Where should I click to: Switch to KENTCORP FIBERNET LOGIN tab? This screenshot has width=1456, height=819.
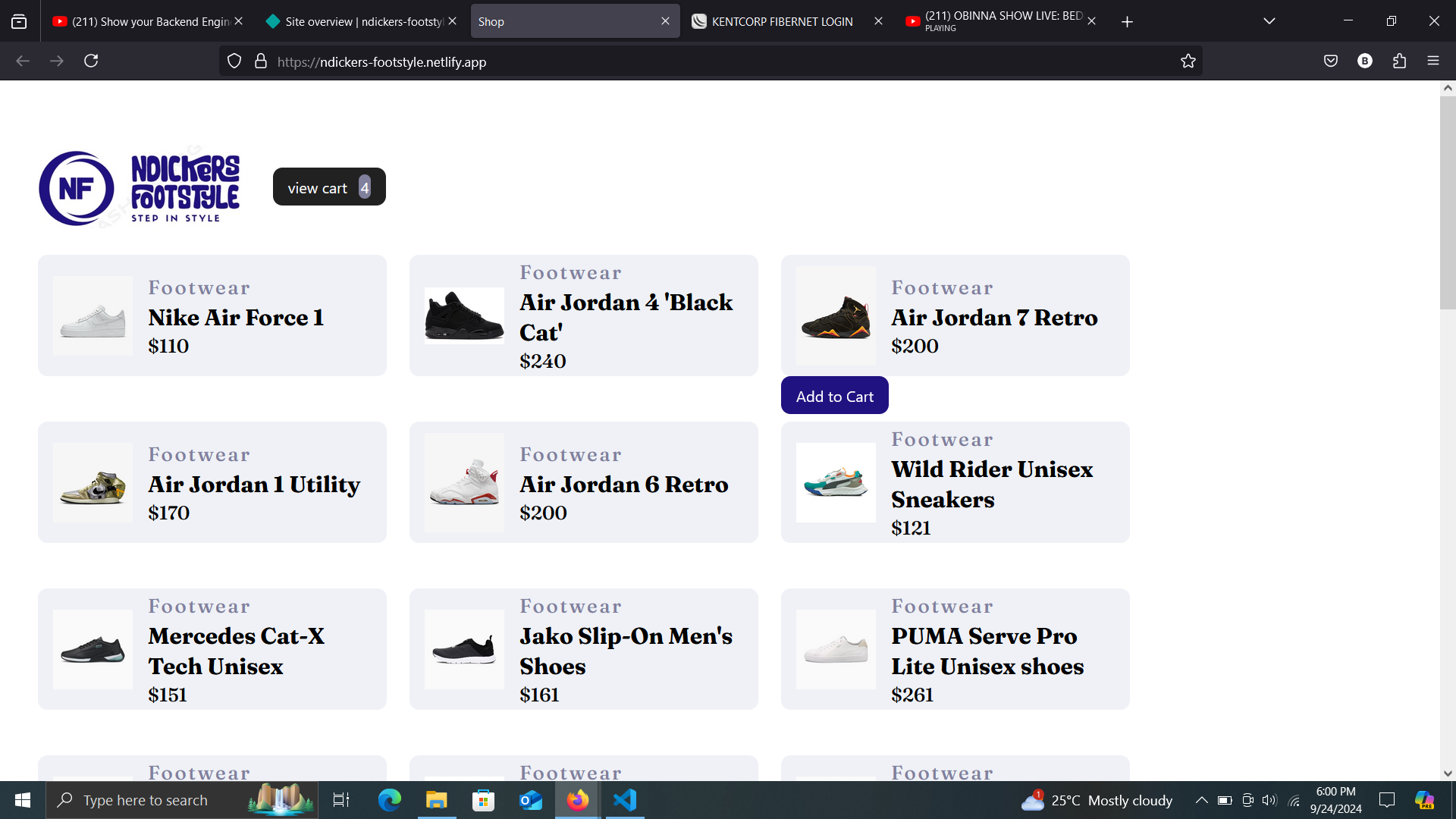click(x=781, y=21)
